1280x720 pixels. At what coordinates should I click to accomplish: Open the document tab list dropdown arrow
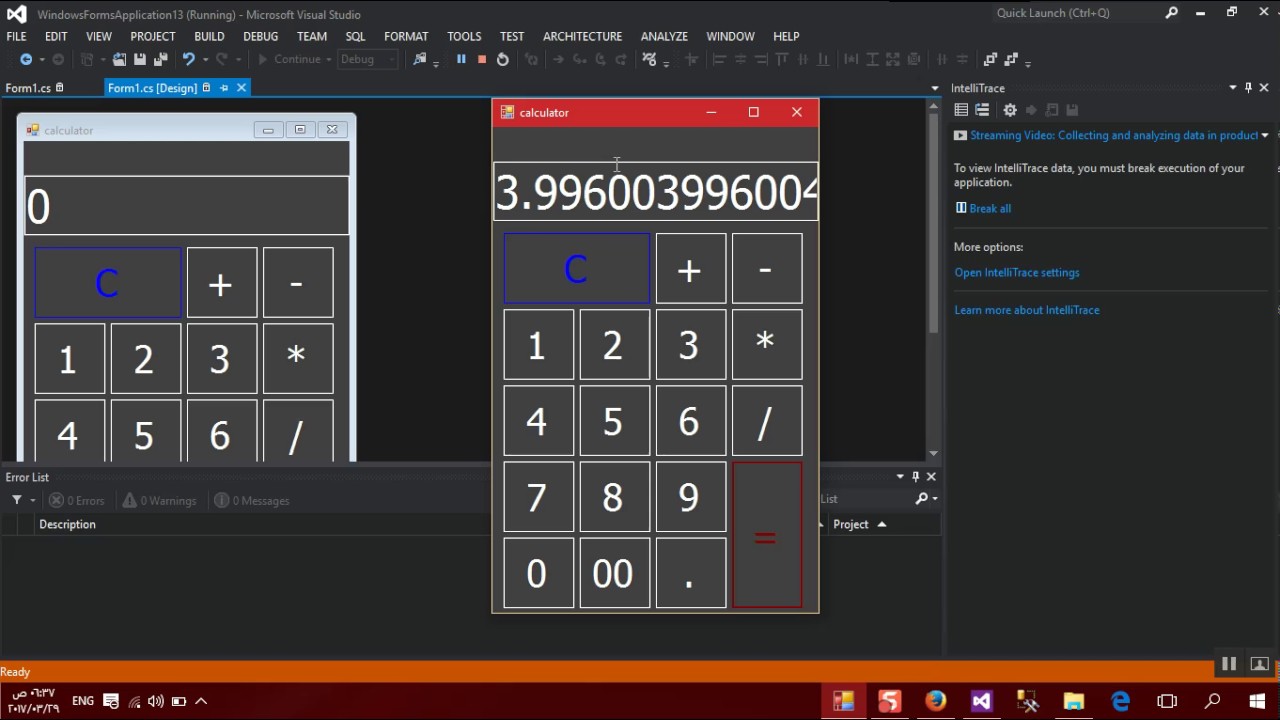[935, 88]
